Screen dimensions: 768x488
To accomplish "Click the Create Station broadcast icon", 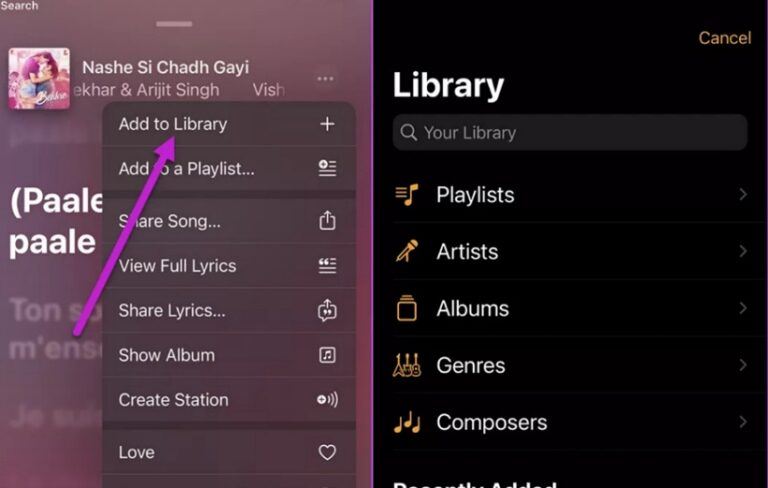I will tap(327, 399).
